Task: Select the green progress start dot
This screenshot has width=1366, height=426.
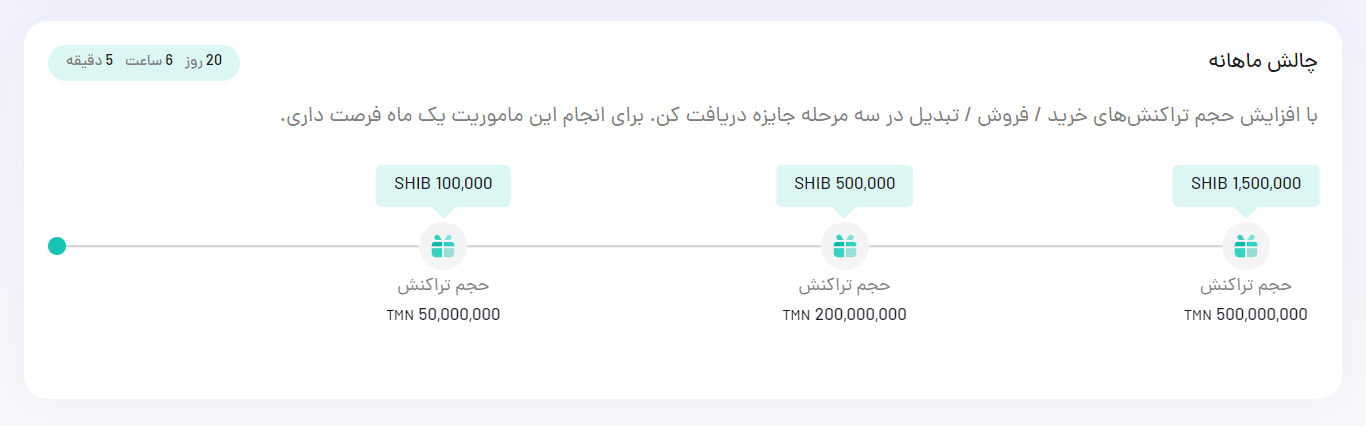Action: click(57, 246)
